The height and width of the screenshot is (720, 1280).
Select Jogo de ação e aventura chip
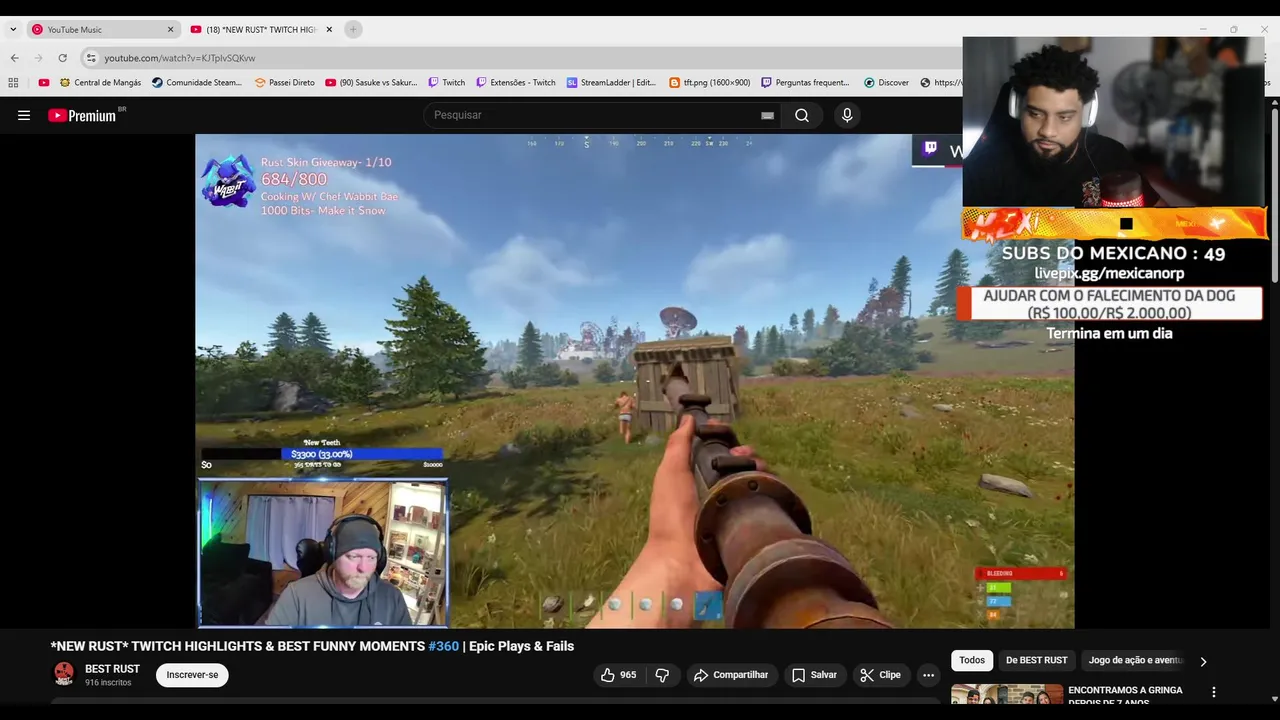pyautogui.click(x=1135, y=660)
